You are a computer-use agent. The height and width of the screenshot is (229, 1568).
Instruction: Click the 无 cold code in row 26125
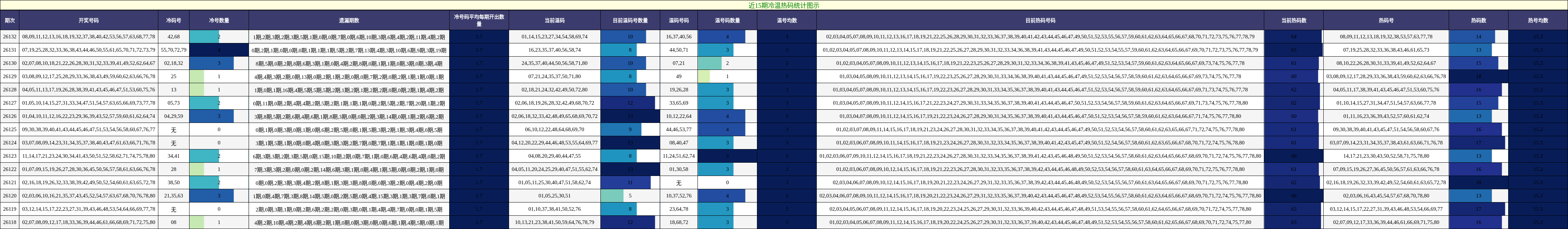tap(173, 130)
